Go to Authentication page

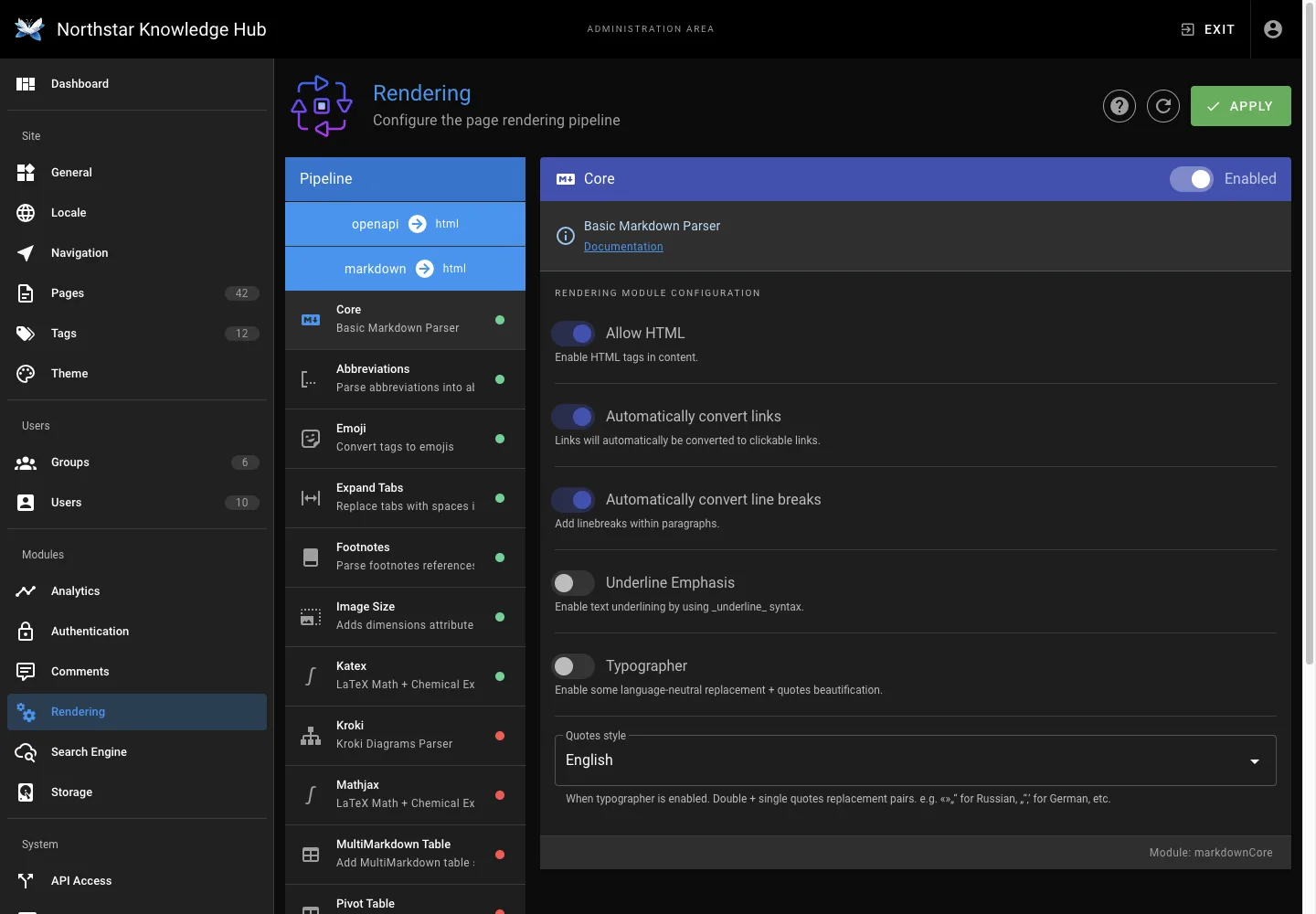tap(137, 632)
